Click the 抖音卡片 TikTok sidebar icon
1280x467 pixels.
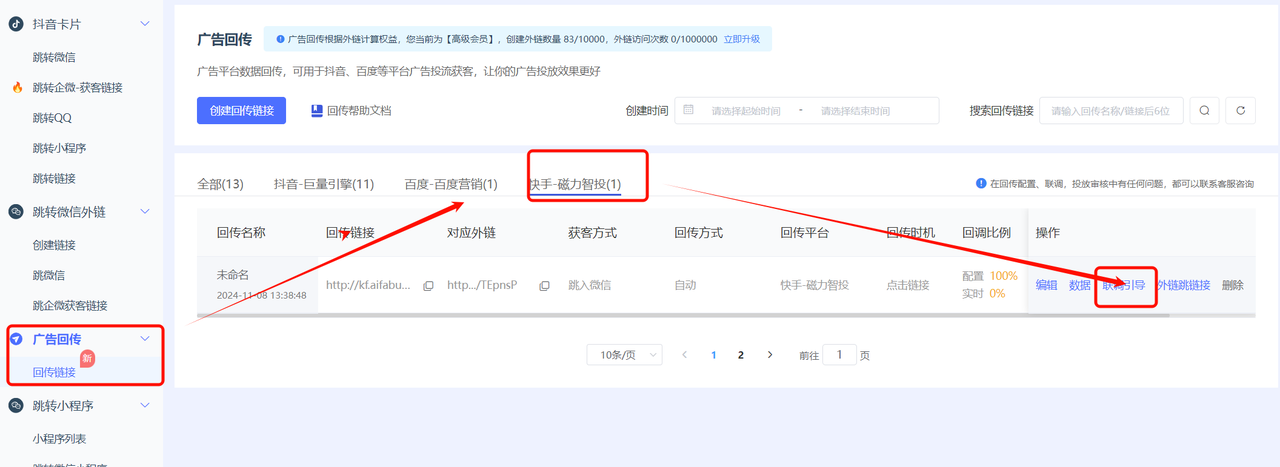16,24
